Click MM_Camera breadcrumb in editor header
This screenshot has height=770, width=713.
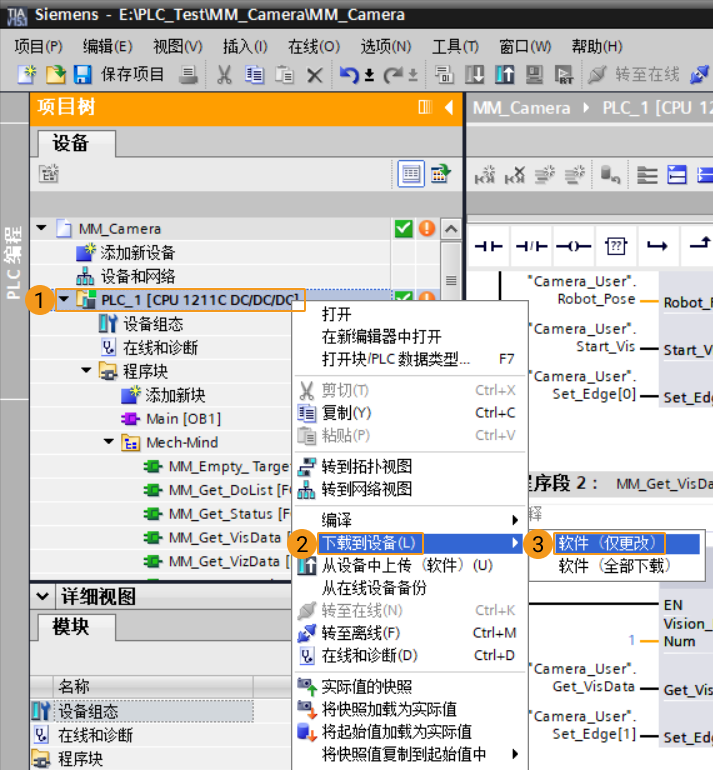(521, 108)
